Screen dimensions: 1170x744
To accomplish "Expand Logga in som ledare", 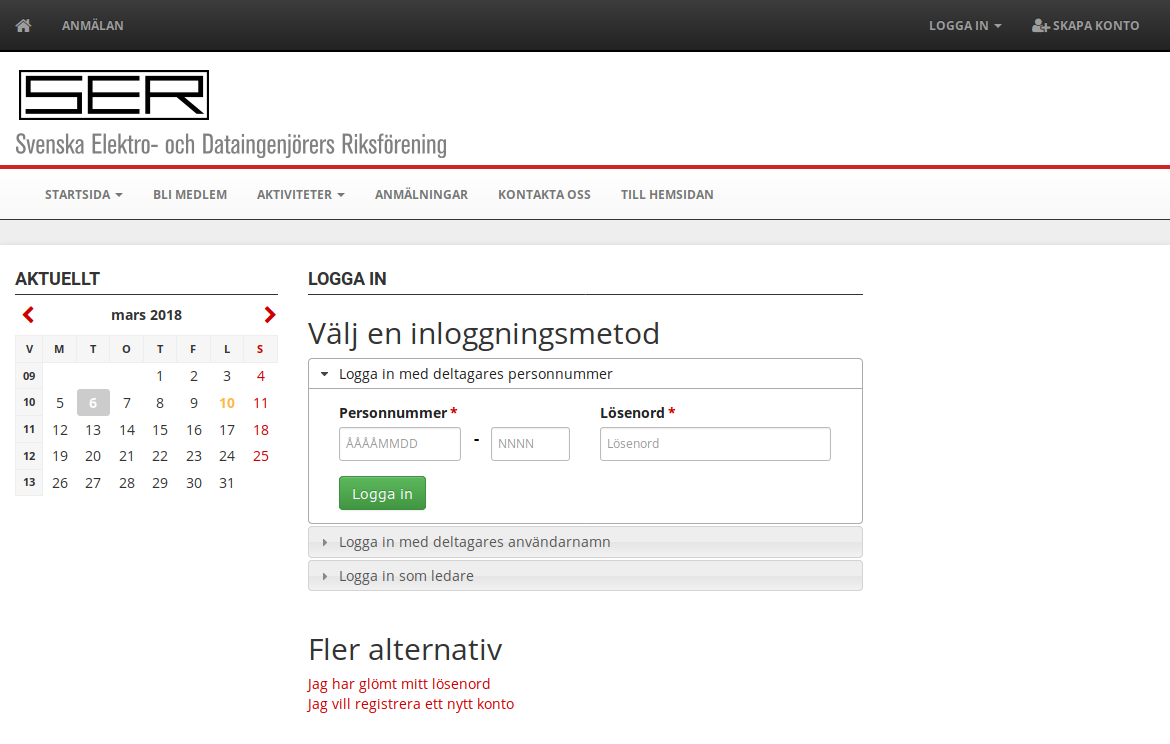I will point(585,576).
